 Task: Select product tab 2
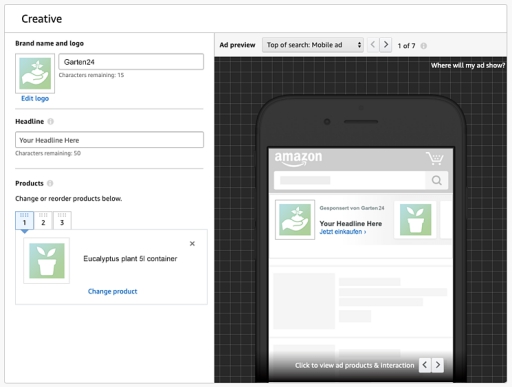click(x=43, y=220)
